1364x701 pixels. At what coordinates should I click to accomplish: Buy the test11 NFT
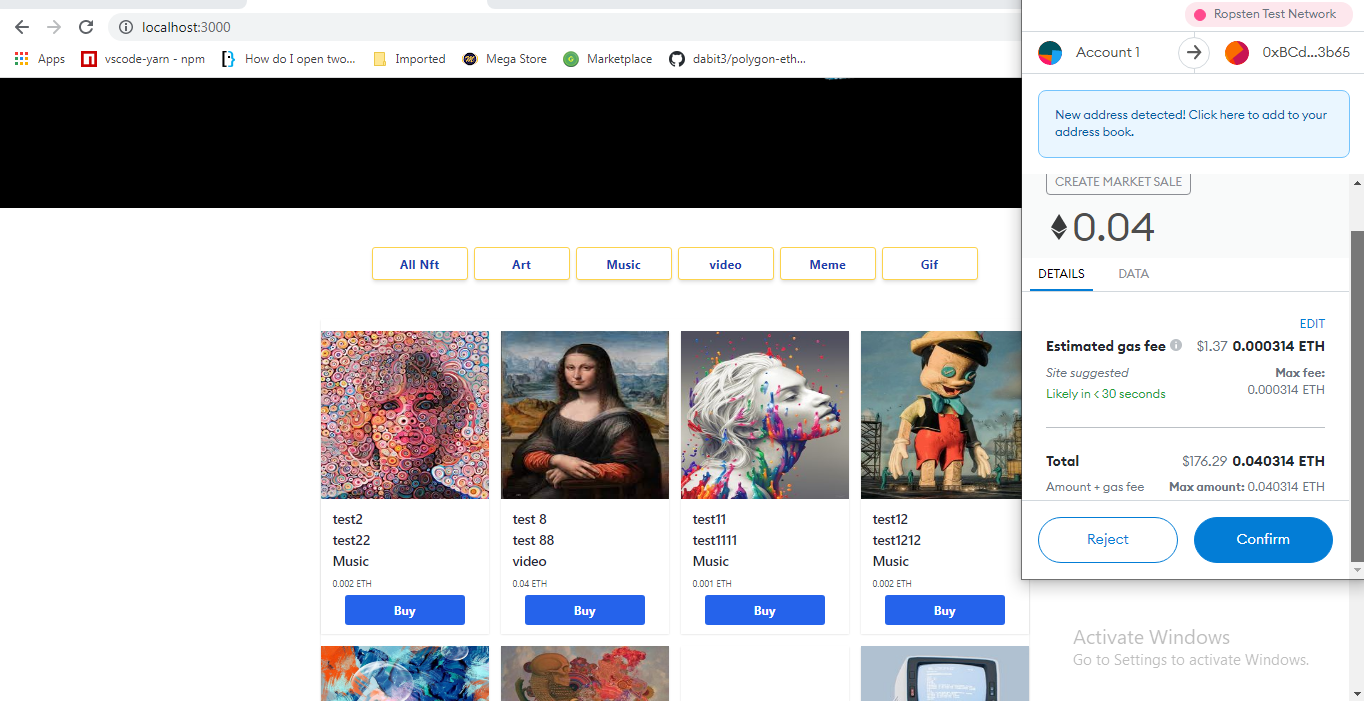point(765,610)
